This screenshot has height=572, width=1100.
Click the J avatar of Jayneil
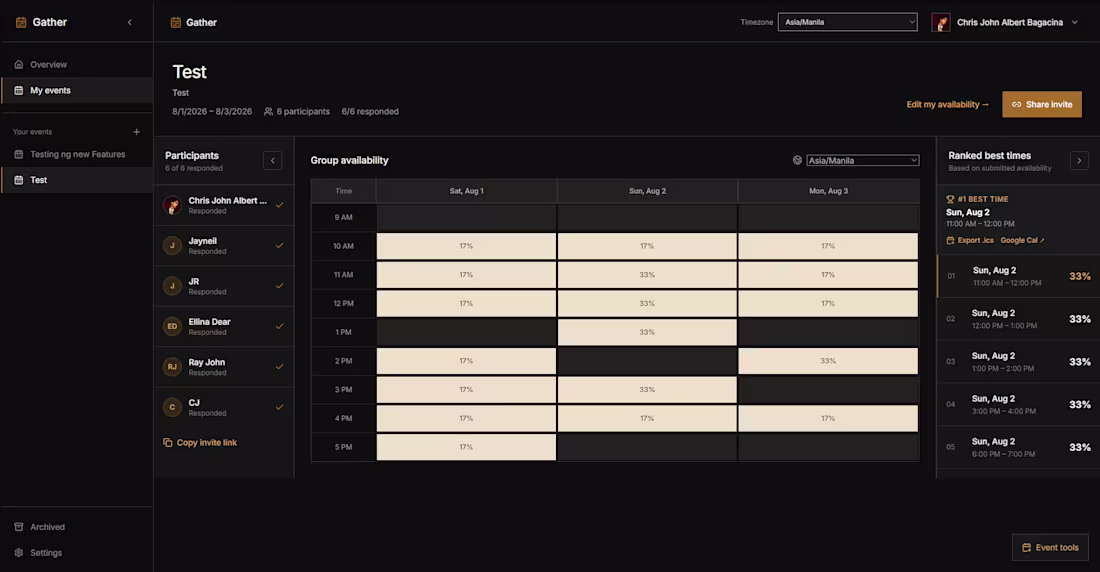[x=172, y=246]
